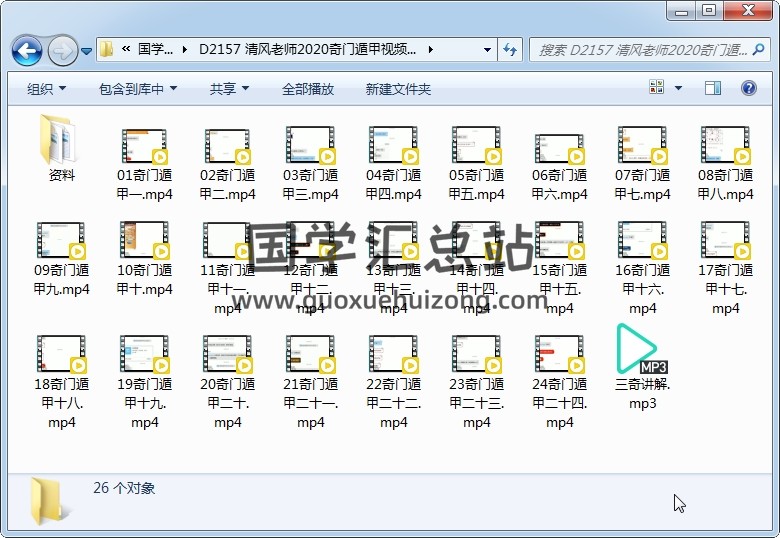Image resolution: width=780 pixels, height=538 pixels.
Task: Expand address bar history dropdown
Action: (488, 49)
